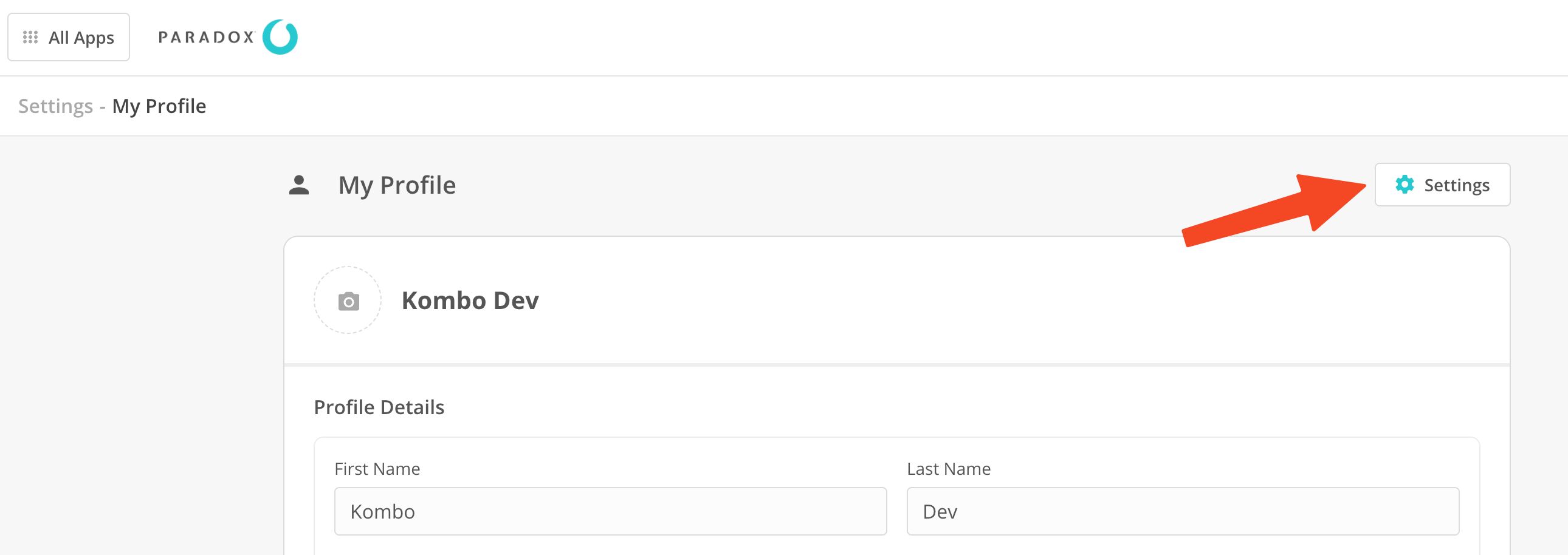Click the large My Profile page heading

tap(397, 185)
